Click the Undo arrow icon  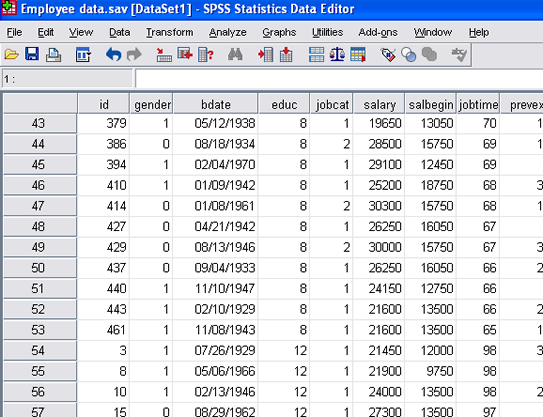114,55
